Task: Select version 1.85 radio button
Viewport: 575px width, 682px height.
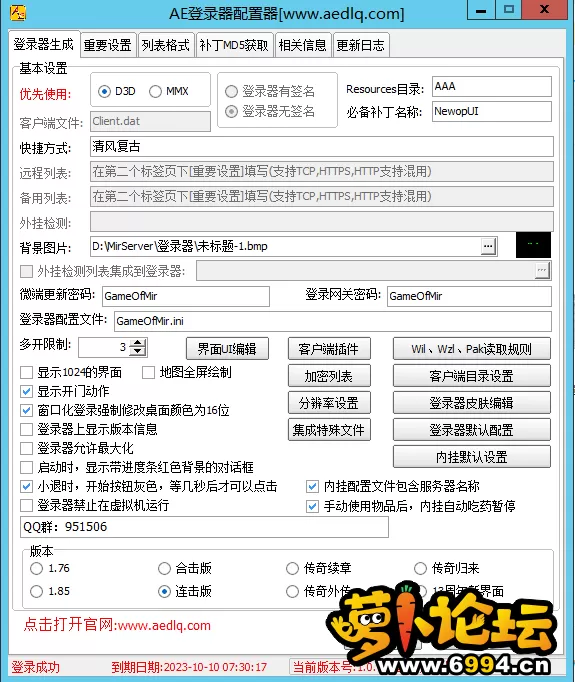Action: point(37,592)
